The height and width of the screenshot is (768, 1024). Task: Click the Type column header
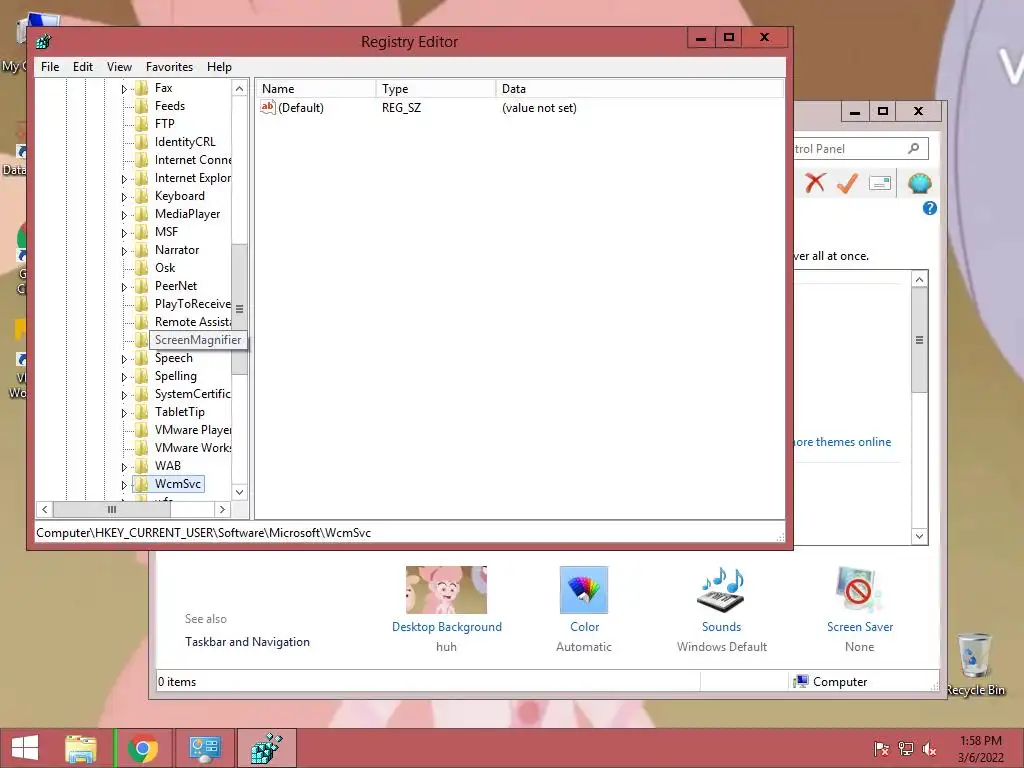click(436, 89)
